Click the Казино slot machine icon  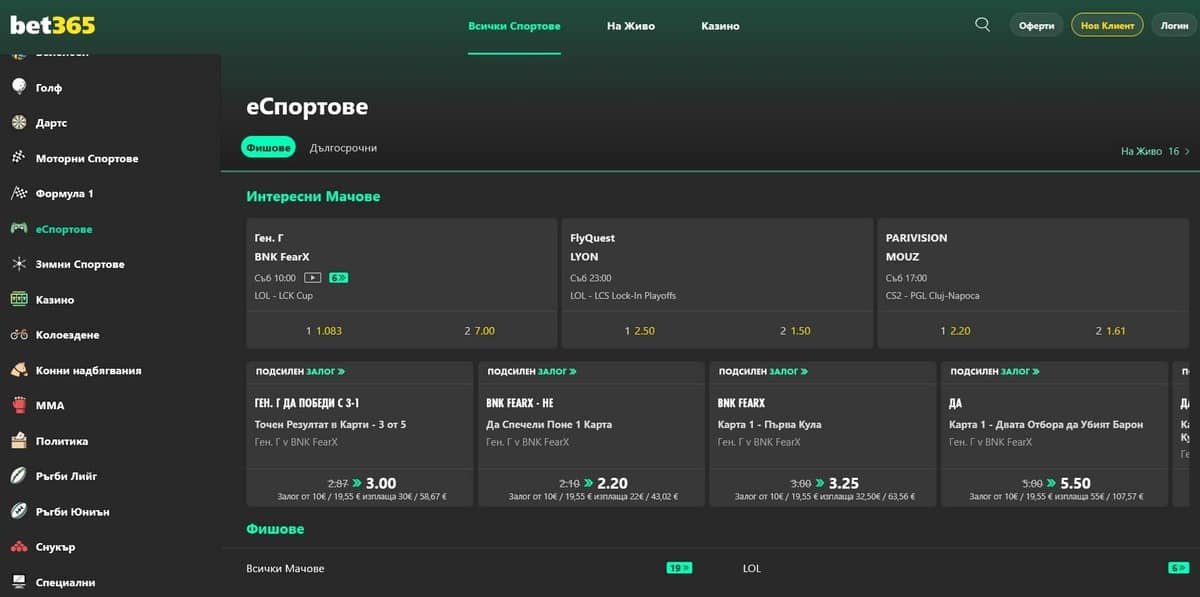point(19,299)
